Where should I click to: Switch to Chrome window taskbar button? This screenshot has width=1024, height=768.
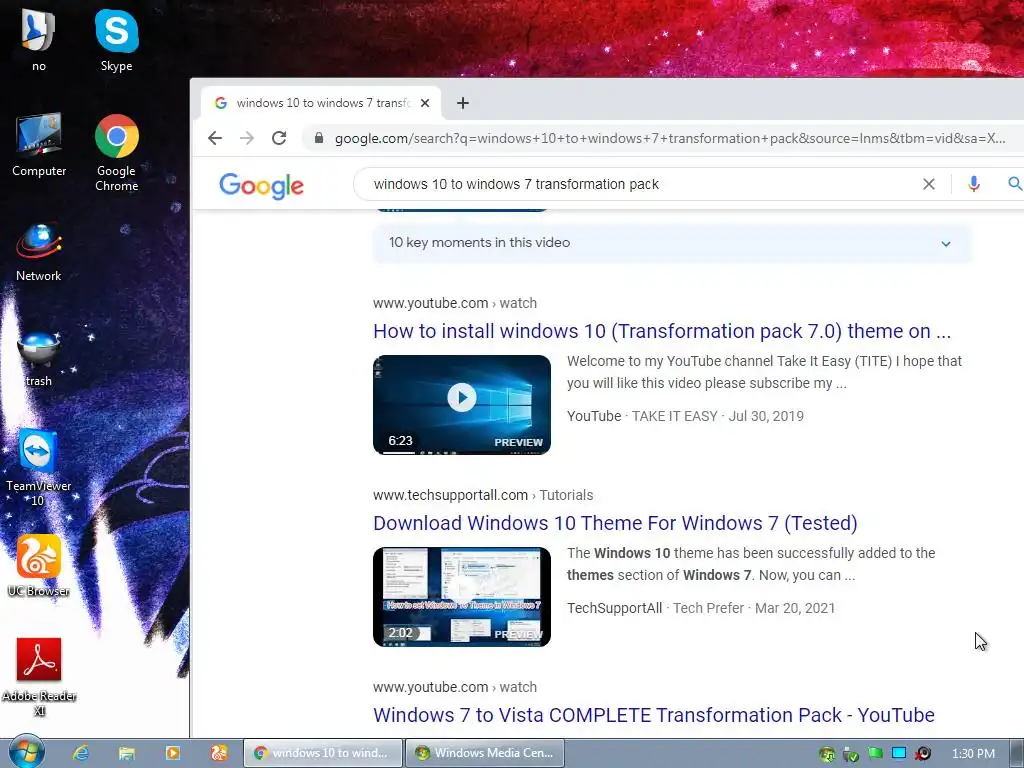(x=323, y=753)
